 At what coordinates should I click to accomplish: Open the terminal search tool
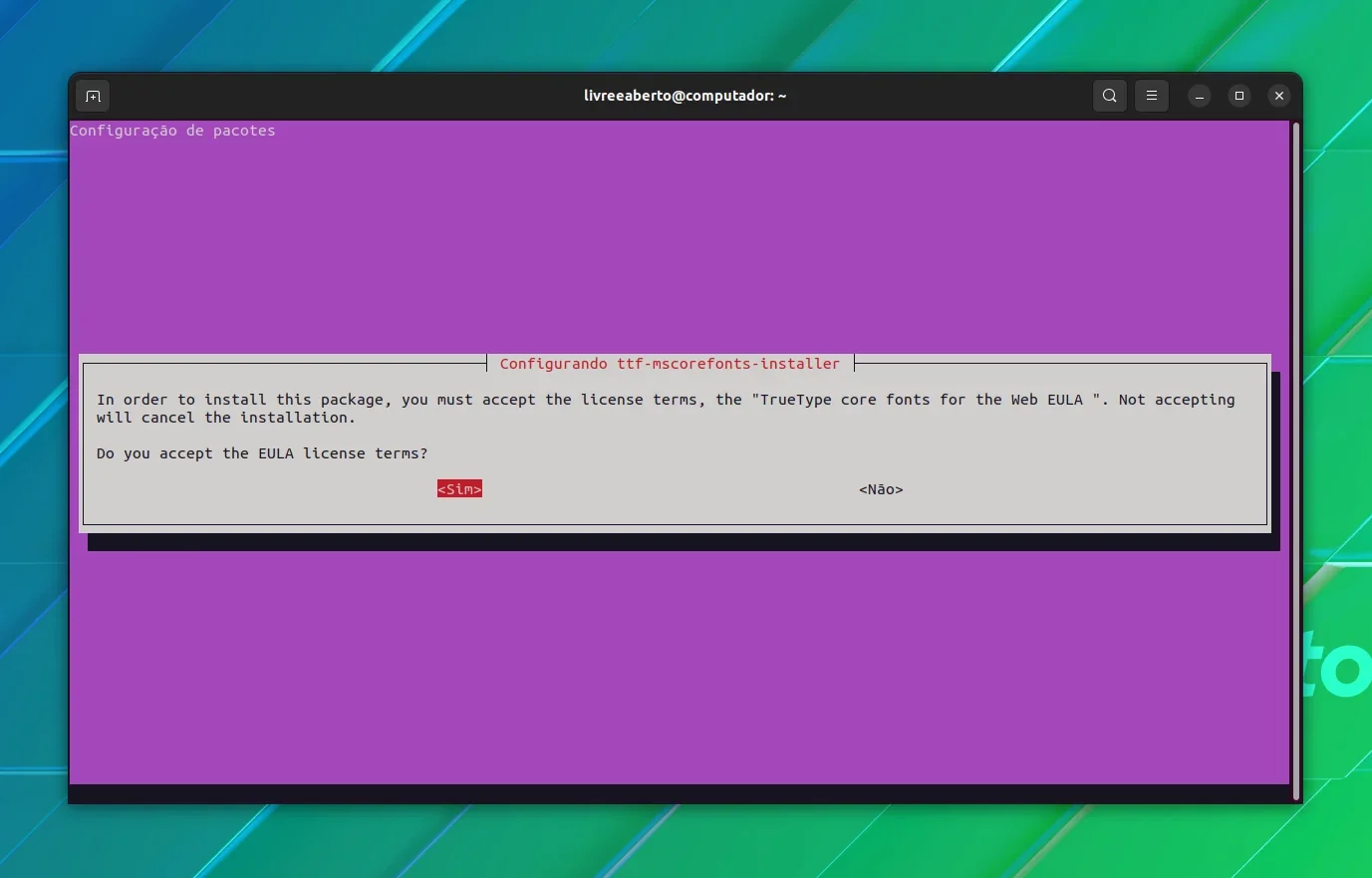coord(1109,96)
